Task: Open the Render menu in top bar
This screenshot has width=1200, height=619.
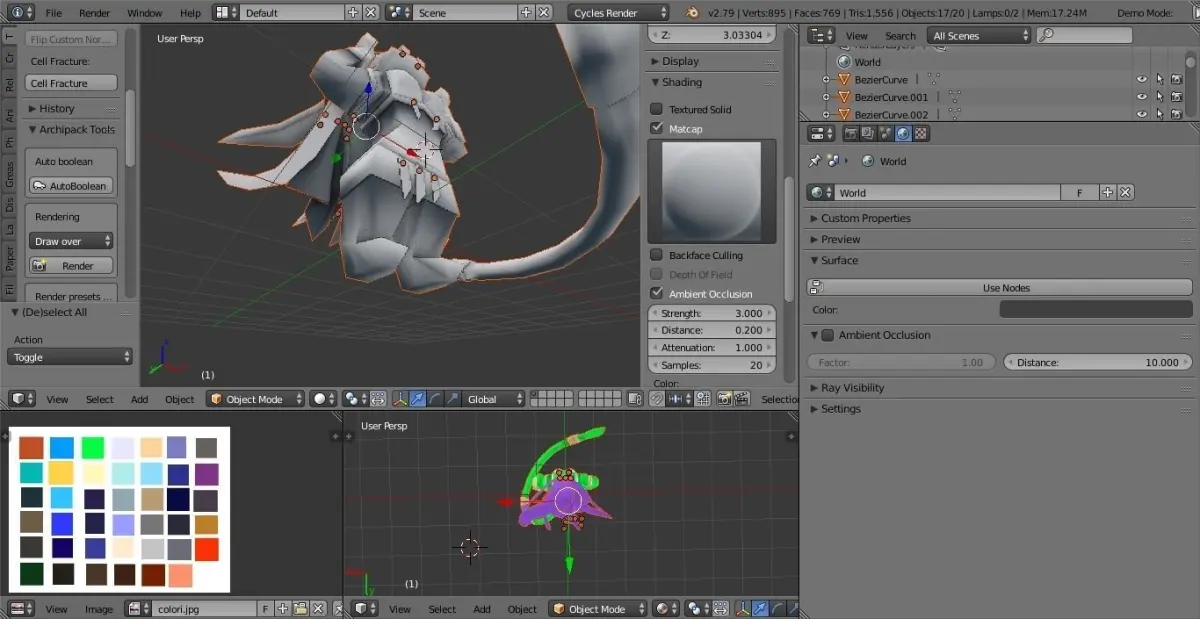Action: (x=94, y=13)
